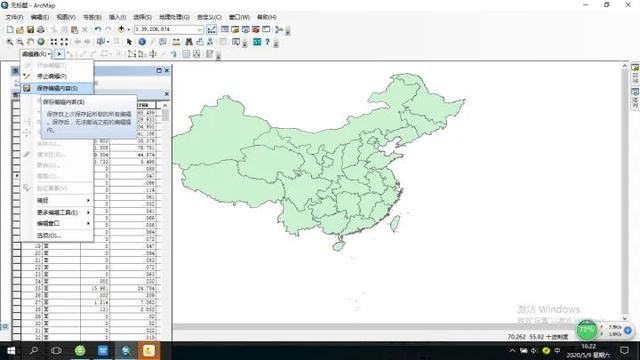Open 选项(O)... from Editor menu
The image size is (640, 360).
(57, 236)
